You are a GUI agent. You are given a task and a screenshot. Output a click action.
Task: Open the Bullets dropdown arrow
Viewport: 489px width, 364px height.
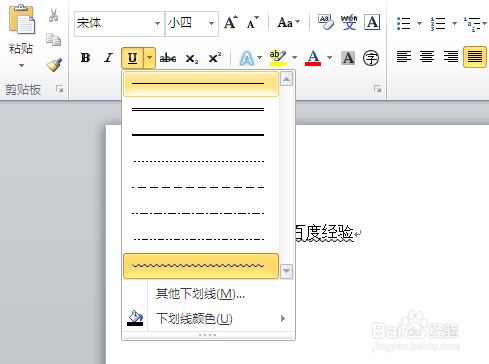pyautogui.click(x=420, y=23)
